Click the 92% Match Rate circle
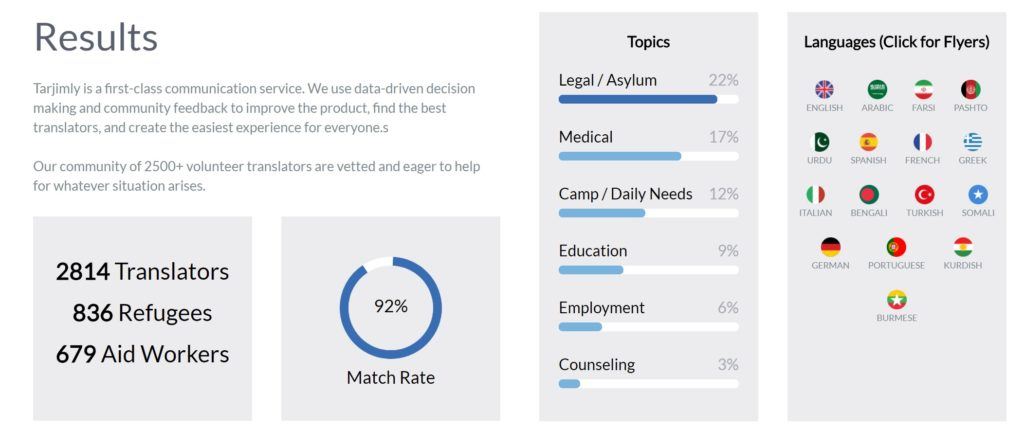Image resolution: width=1024 pixels, height=429 pixels. pos(390,307)
